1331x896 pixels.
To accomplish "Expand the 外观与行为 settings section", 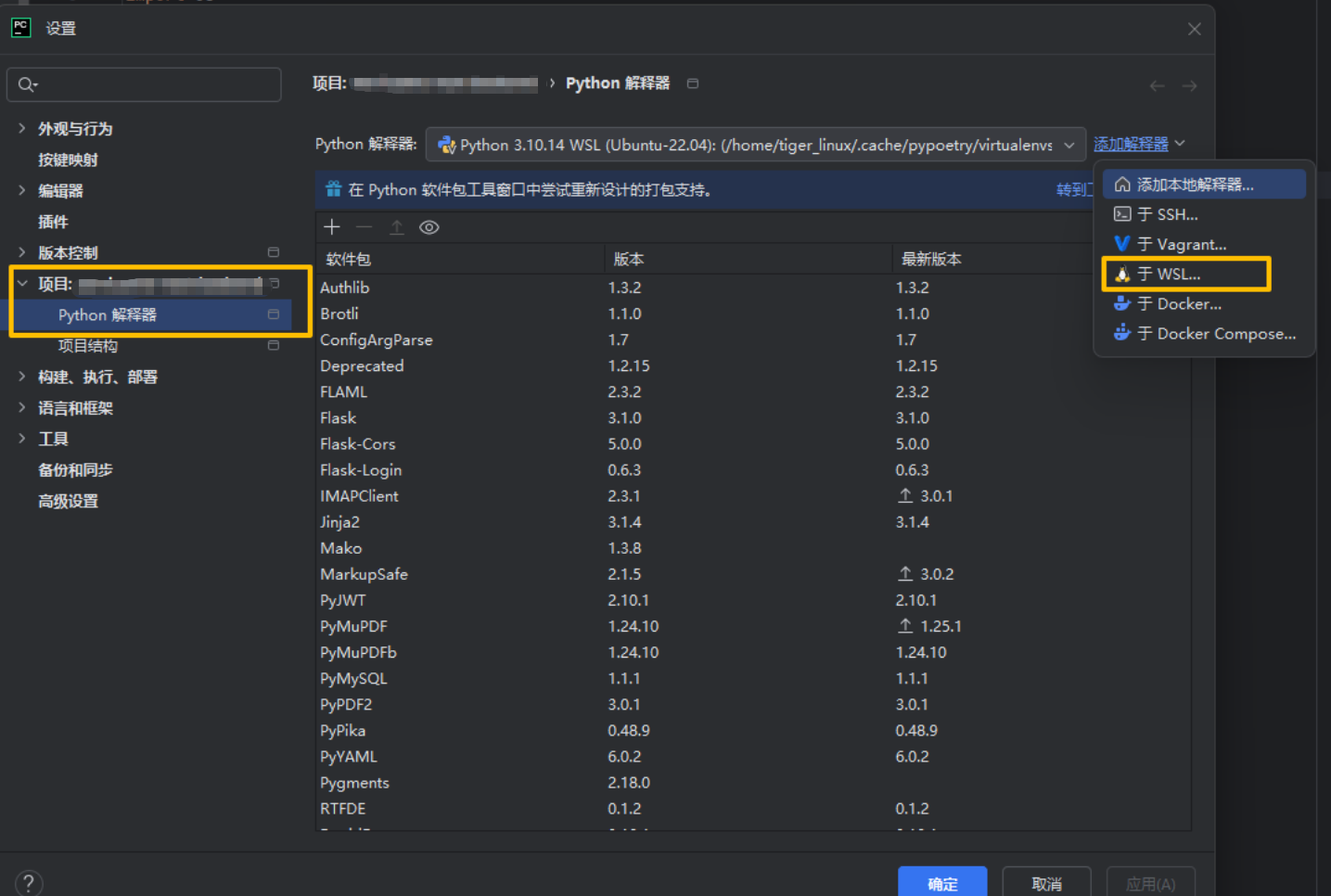I will [22, 129].
